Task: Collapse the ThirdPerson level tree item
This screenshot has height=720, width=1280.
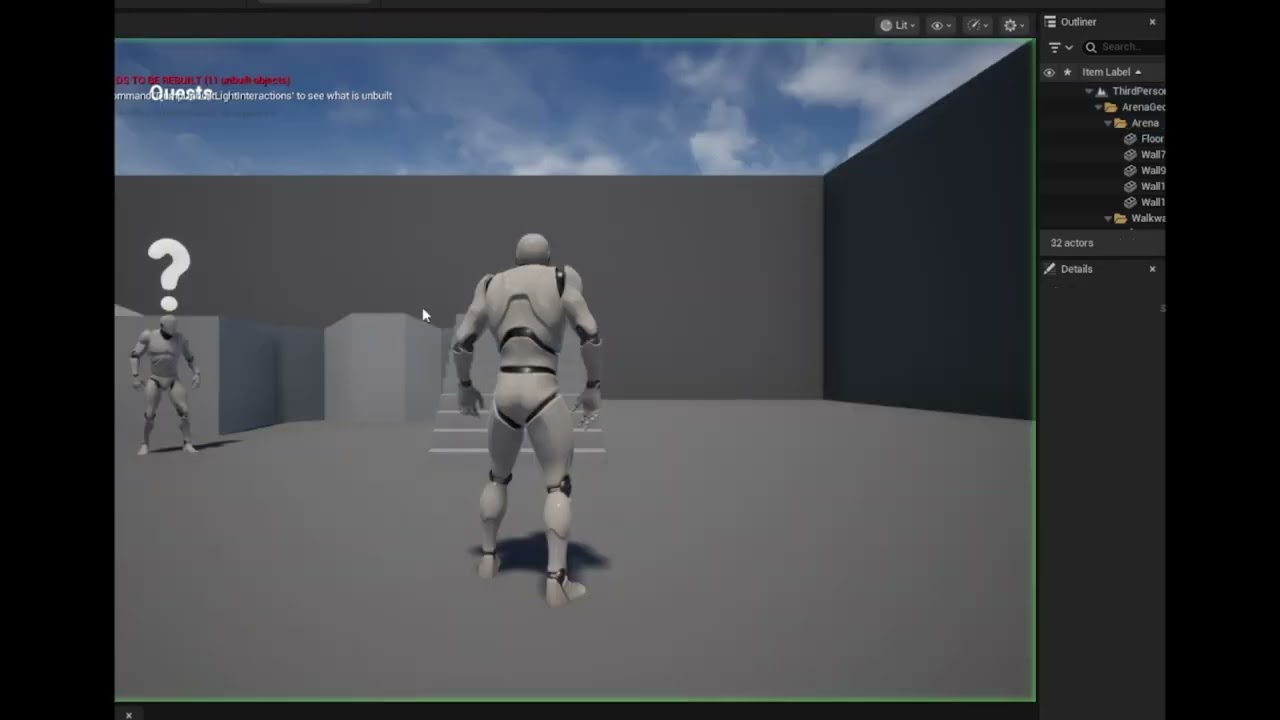Action: [1089, 91]
